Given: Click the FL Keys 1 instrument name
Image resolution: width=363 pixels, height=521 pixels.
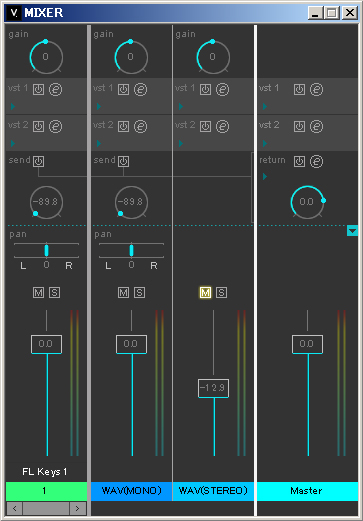Looking at the screenshot, I should click(45, 472).
